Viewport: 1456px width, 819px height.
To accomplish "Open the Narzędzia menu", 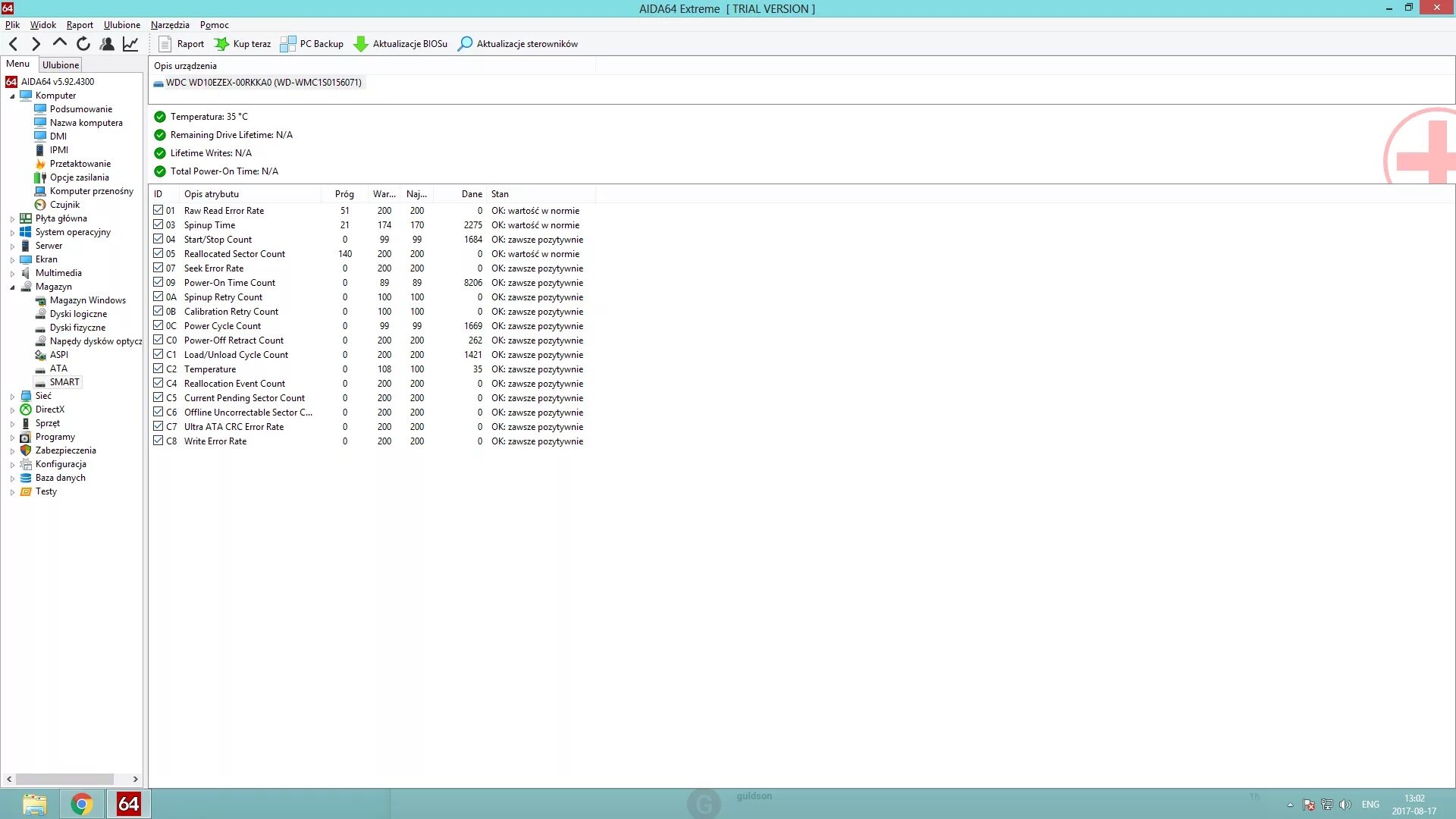I will tap(170, 25).
